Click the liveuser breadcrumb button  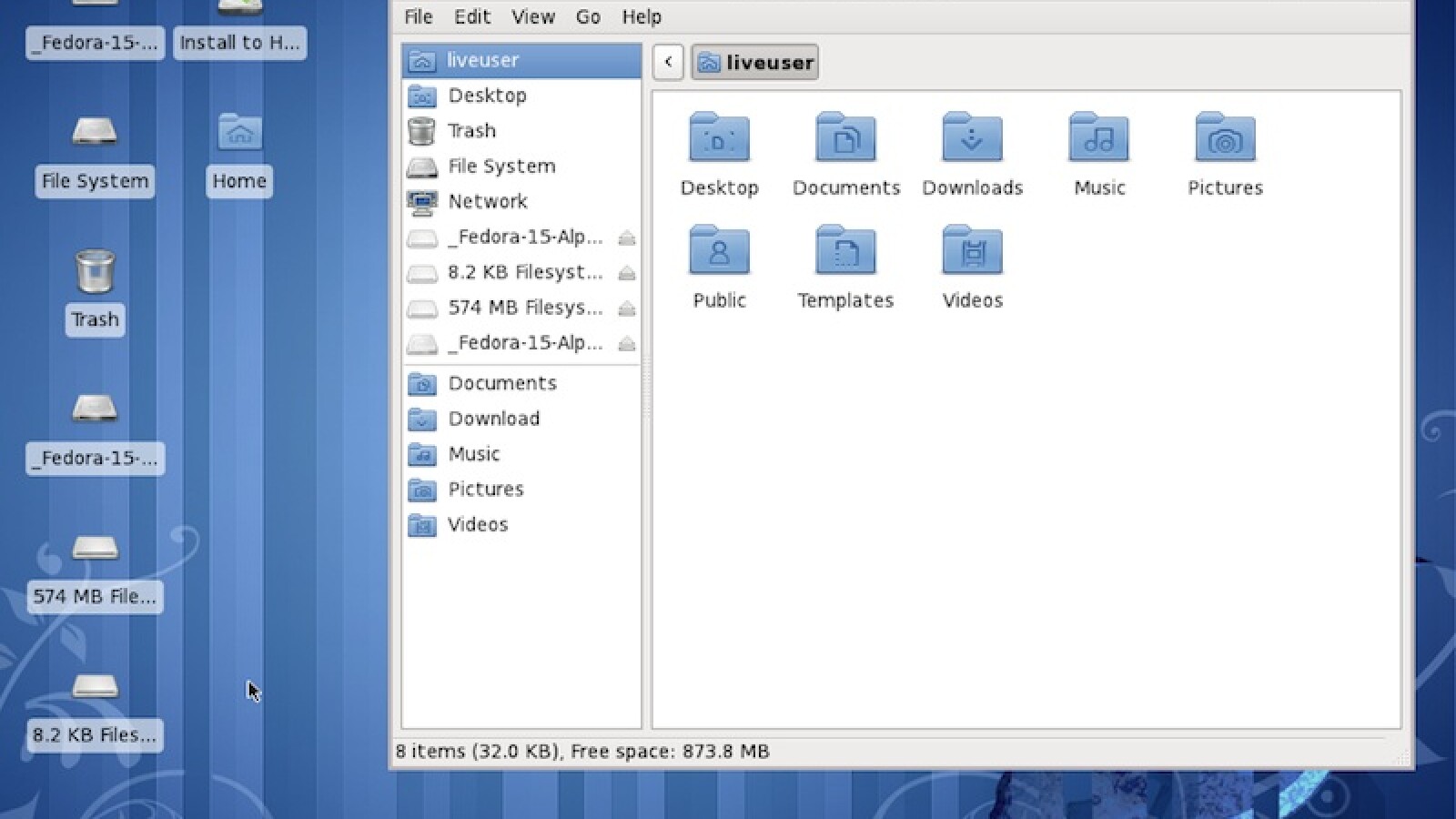754,62
